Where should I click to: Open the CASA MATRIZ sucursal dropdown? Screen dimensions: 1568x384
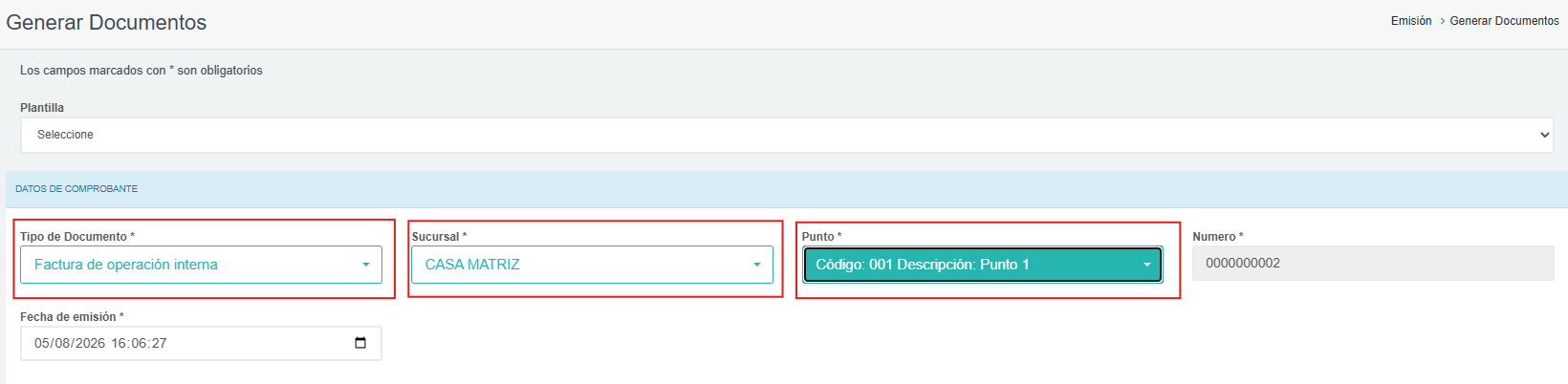592,265
